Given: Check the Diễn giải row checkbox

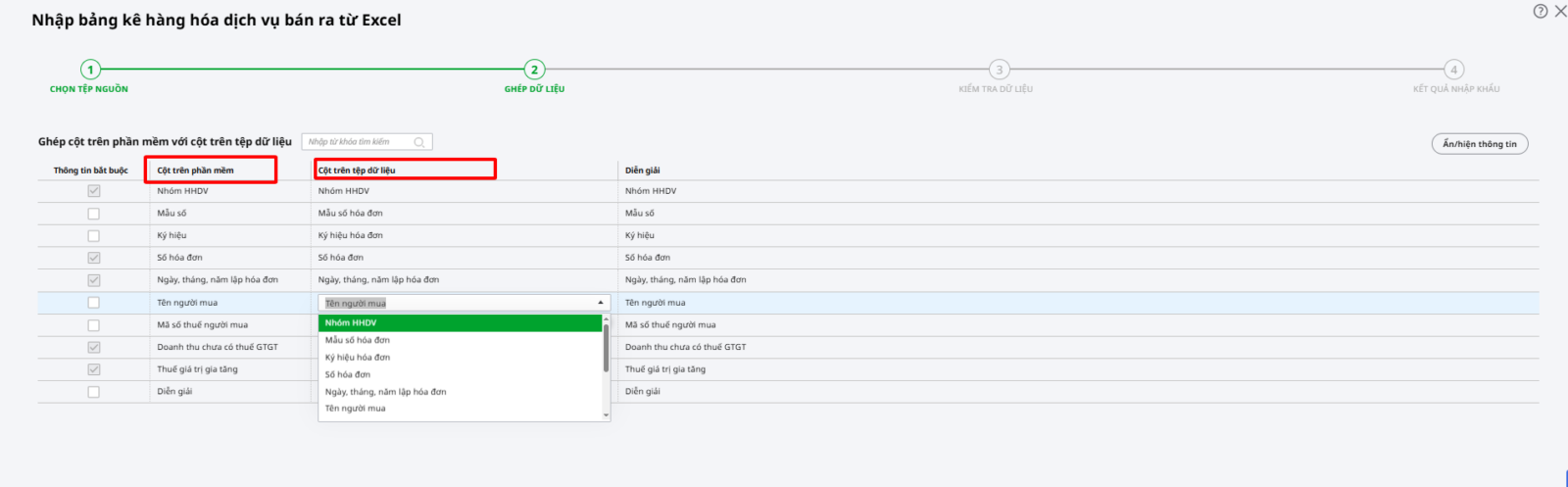Looking at the screenshot, I should point(93,392).
